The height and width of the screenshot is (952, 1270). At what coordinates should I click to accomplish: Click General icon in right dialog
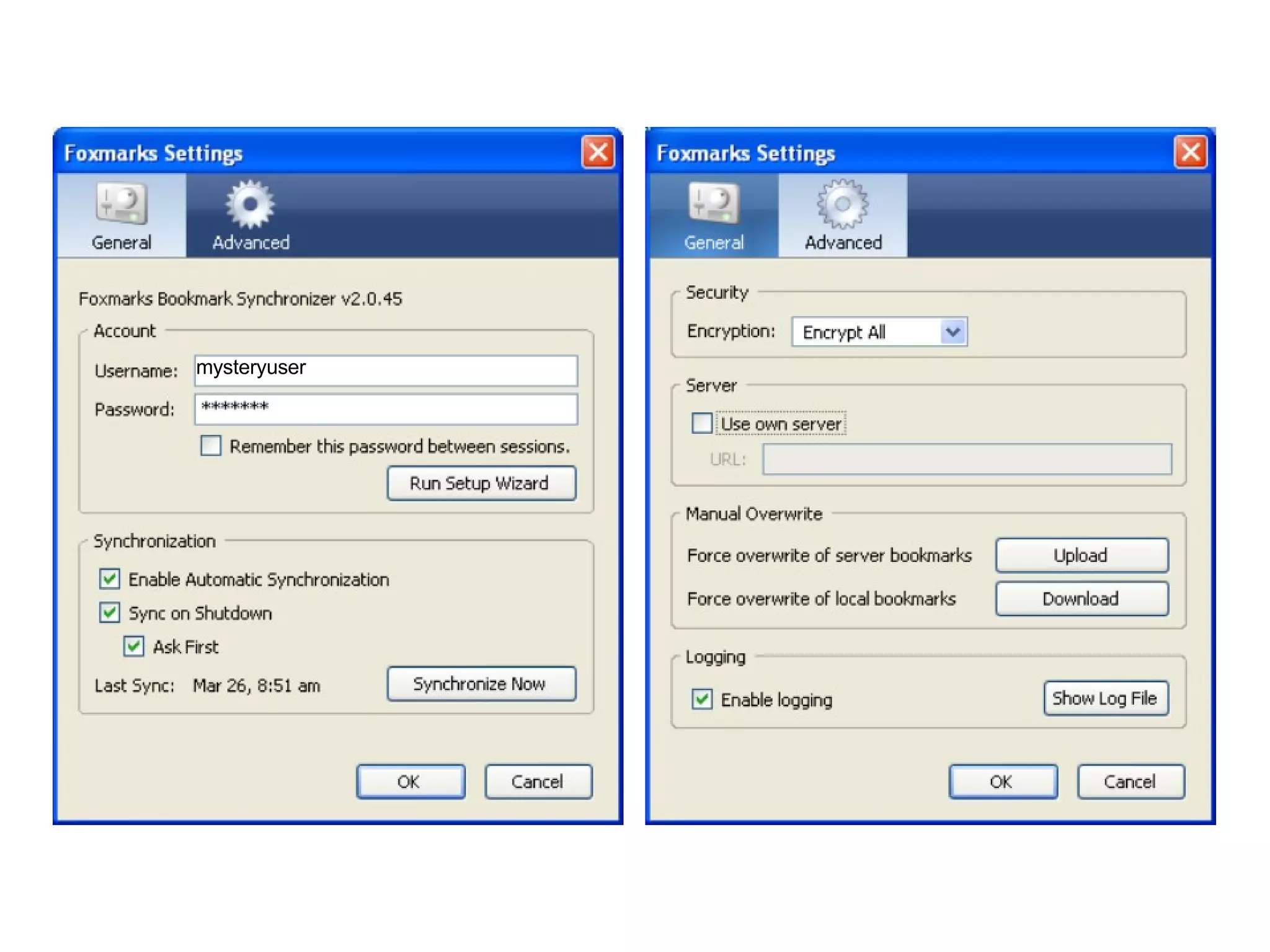(714, 204)
